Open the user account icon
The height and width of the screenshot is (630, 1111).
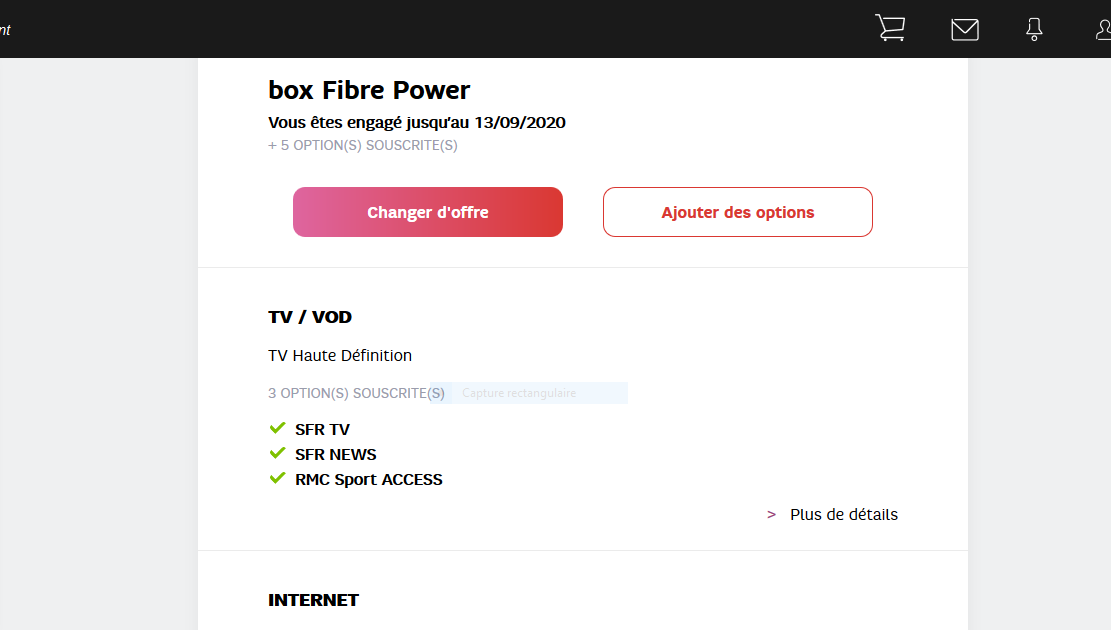(x=1102, y=30)
